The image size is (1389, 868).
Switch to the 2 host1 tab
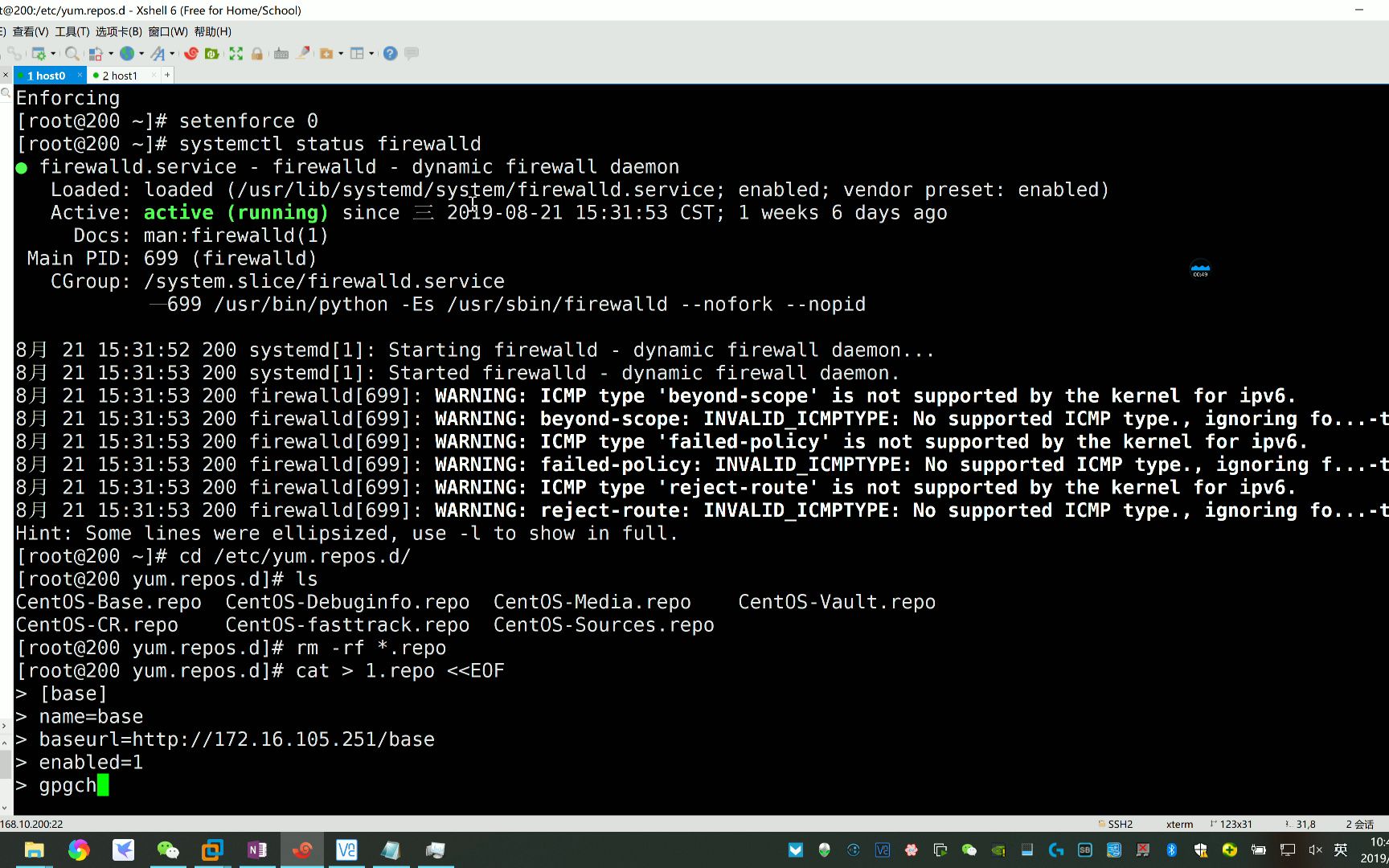[120, 76]
